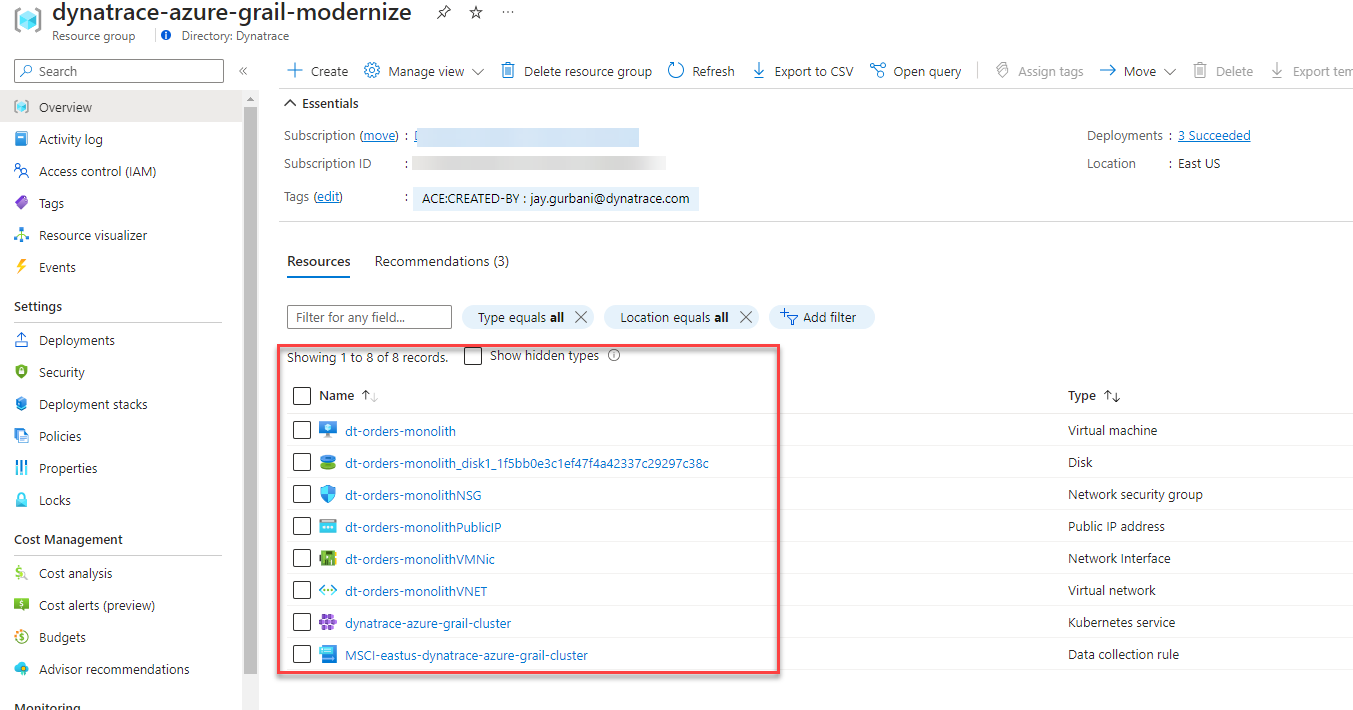
Task: Remove the Location equals all filter
Action: 746,317
